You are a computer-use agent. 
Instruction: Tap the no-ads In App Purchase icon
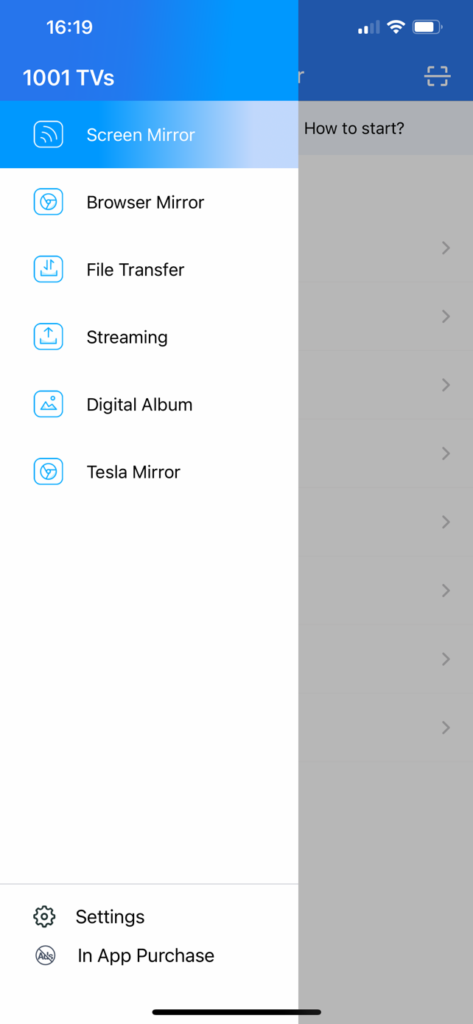[45, 955]
